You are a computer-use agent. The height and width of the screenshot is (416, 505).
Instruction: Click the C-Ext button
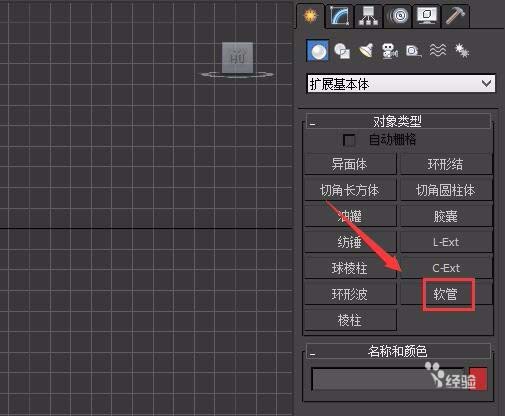tap(446, 268)
